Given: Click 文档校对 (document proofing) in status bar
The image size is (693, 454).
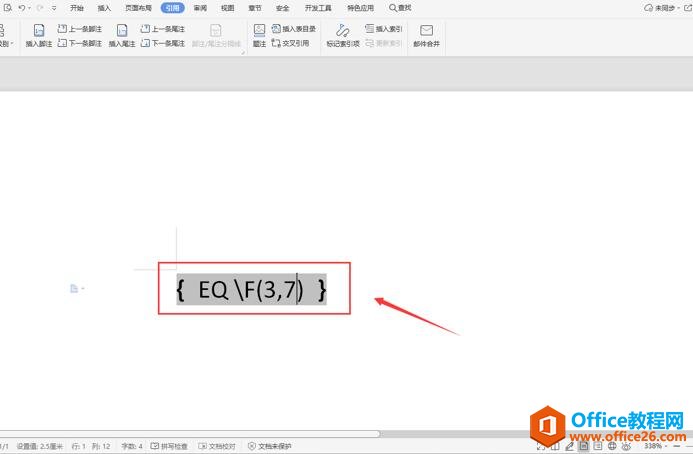Looking at the screenshot, I should click(217, 446).
